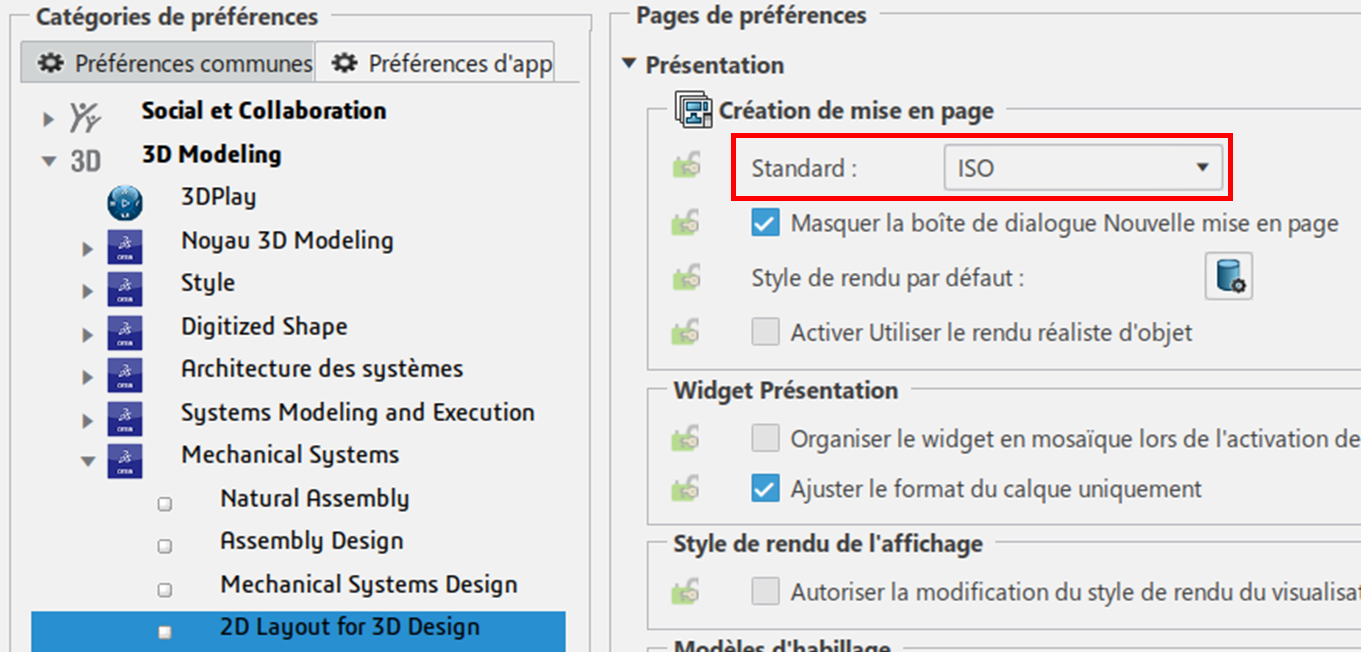Click lock icon beside Standard setting
The height and width of the screenshot is (652, 1361).
coord(686,168)
